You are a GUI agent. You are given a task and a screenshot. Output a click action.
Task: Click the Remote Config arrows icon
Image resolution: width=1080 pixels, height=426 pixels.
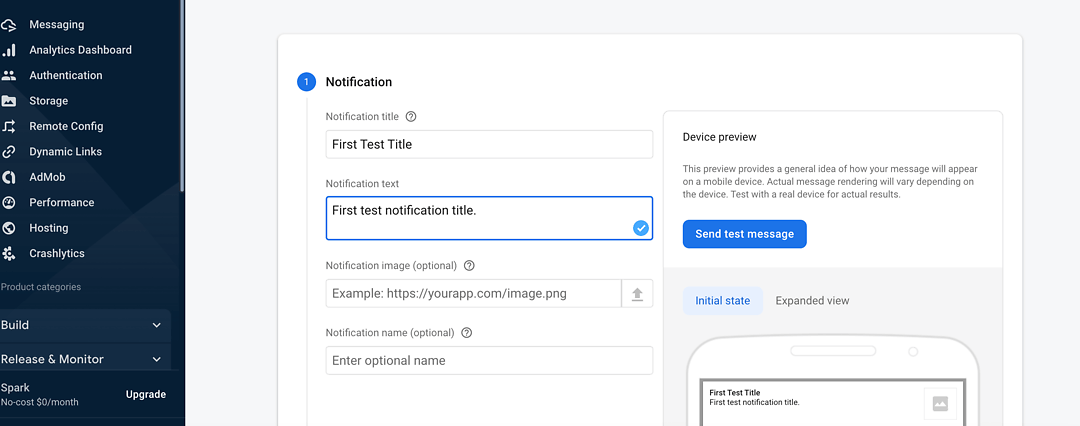coord(8,127)
